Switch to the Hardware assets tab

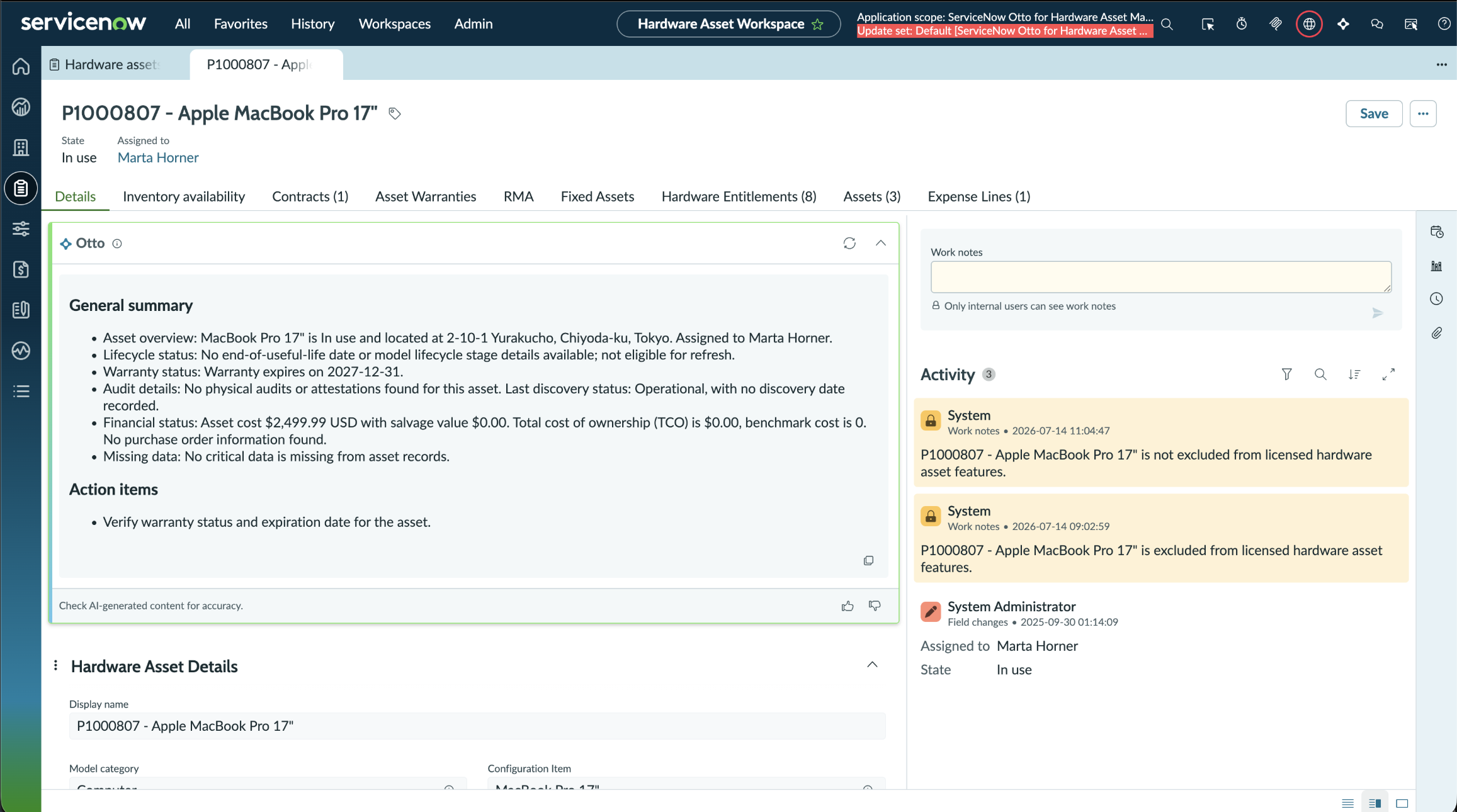tap(116, 65)
